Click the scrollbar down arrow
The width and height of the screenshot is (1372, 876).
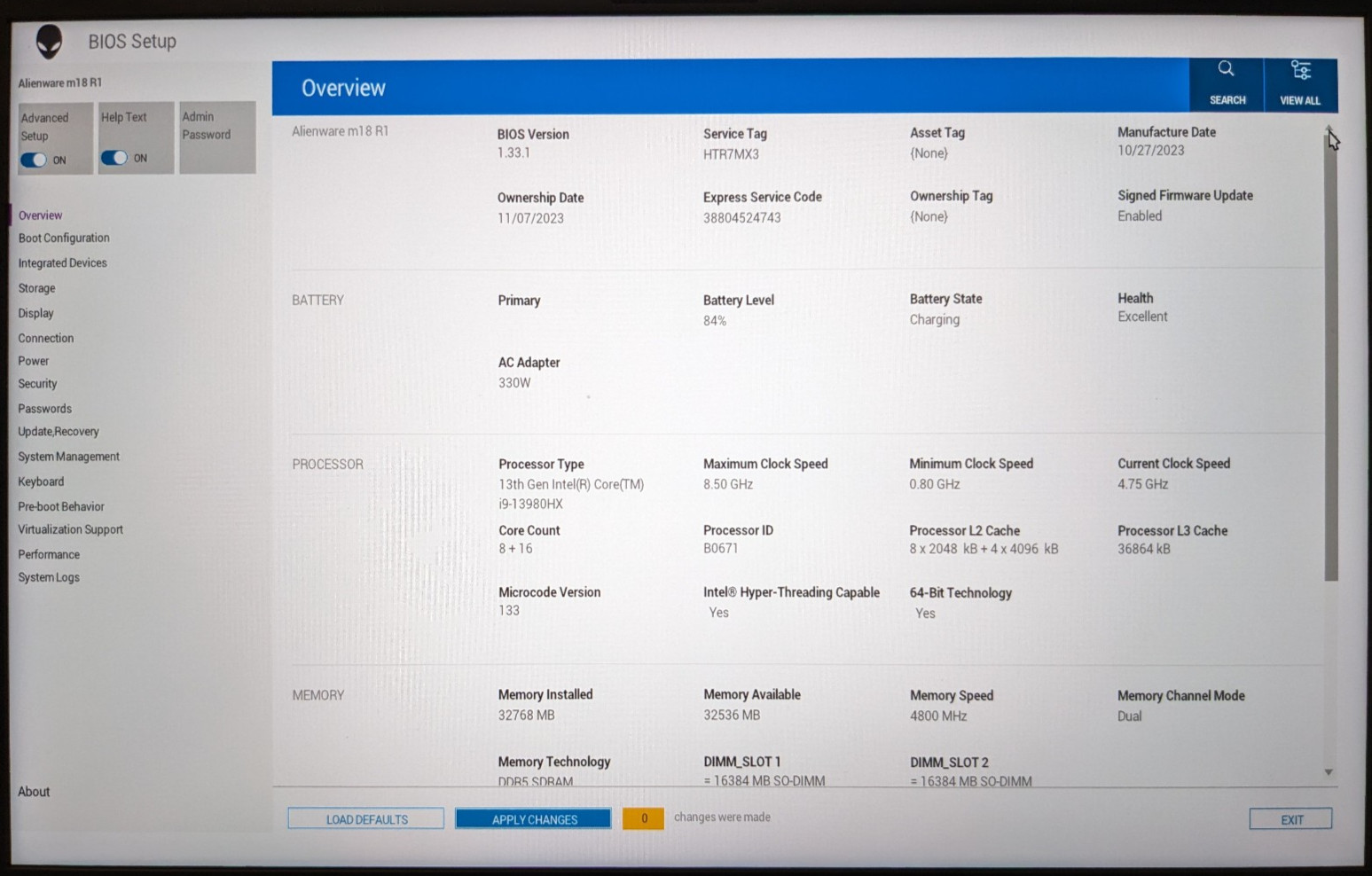(1329, 772)
